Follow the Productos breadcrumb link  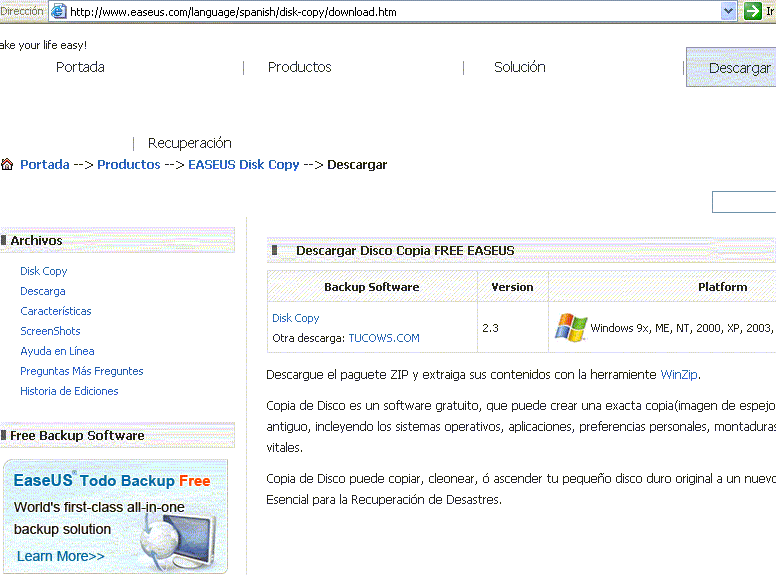[129, 164]
